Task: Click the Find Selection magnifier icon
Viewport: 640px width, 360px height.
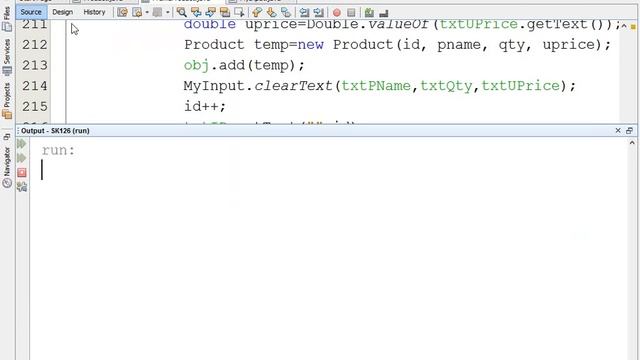Action: [x=182, y=12]
